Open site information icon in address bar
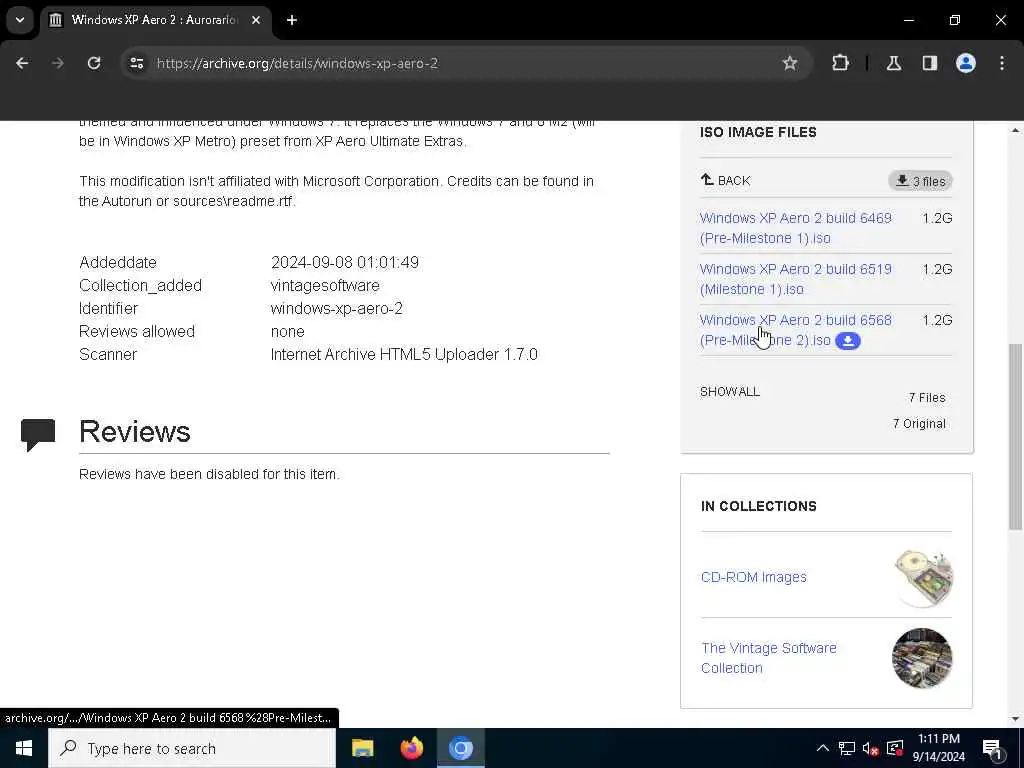1024x768 pixels. coord(136,63)
